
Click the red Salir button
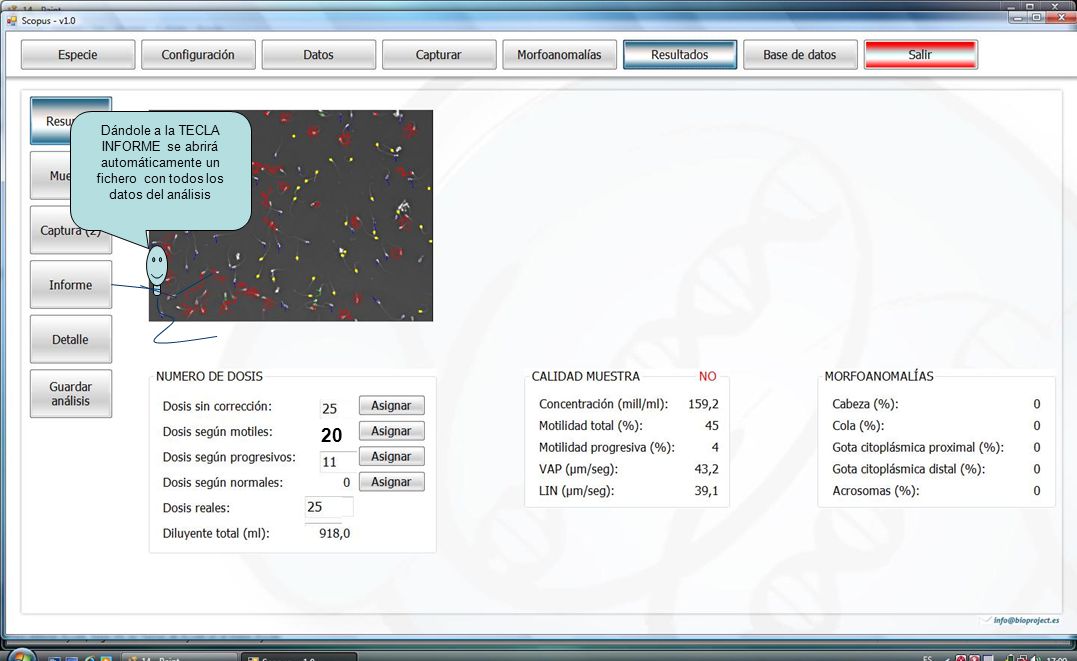pyautogui.click(x=920, y=55)
